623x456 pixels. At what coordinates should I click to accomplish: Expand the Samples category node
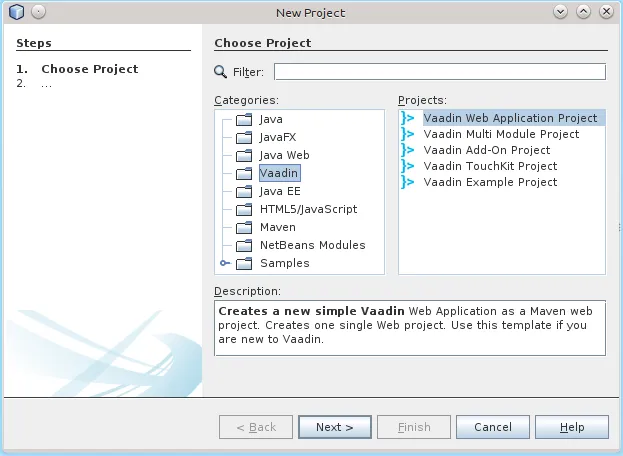[224, 263]
